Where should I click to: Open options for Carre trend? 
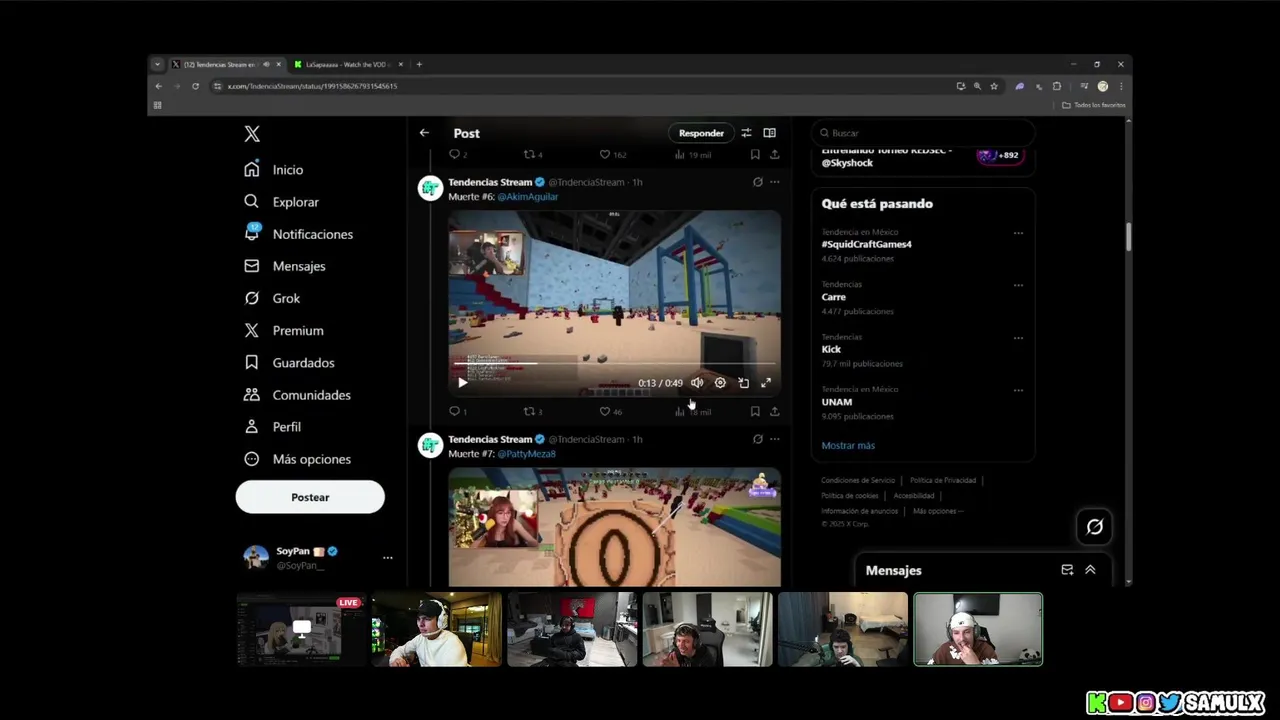(1018, 285)
